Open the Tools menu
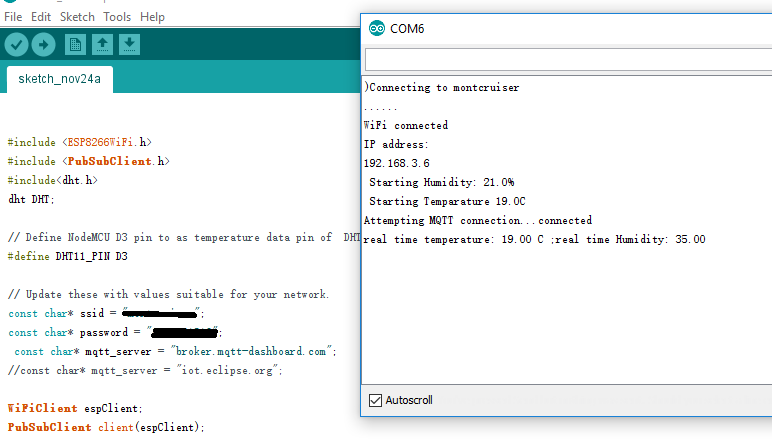Image resolution: width=772 pixels, height=439 pixels. pyautogui.click(x=117, y=17)
